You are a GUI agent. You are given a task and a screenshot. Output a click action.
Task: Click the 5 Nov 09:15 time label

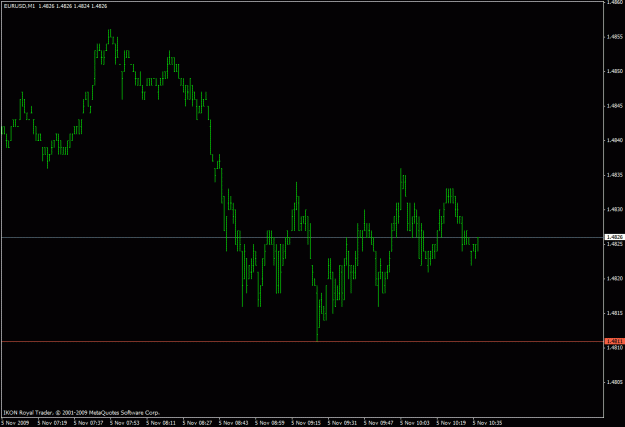point(306,423)
